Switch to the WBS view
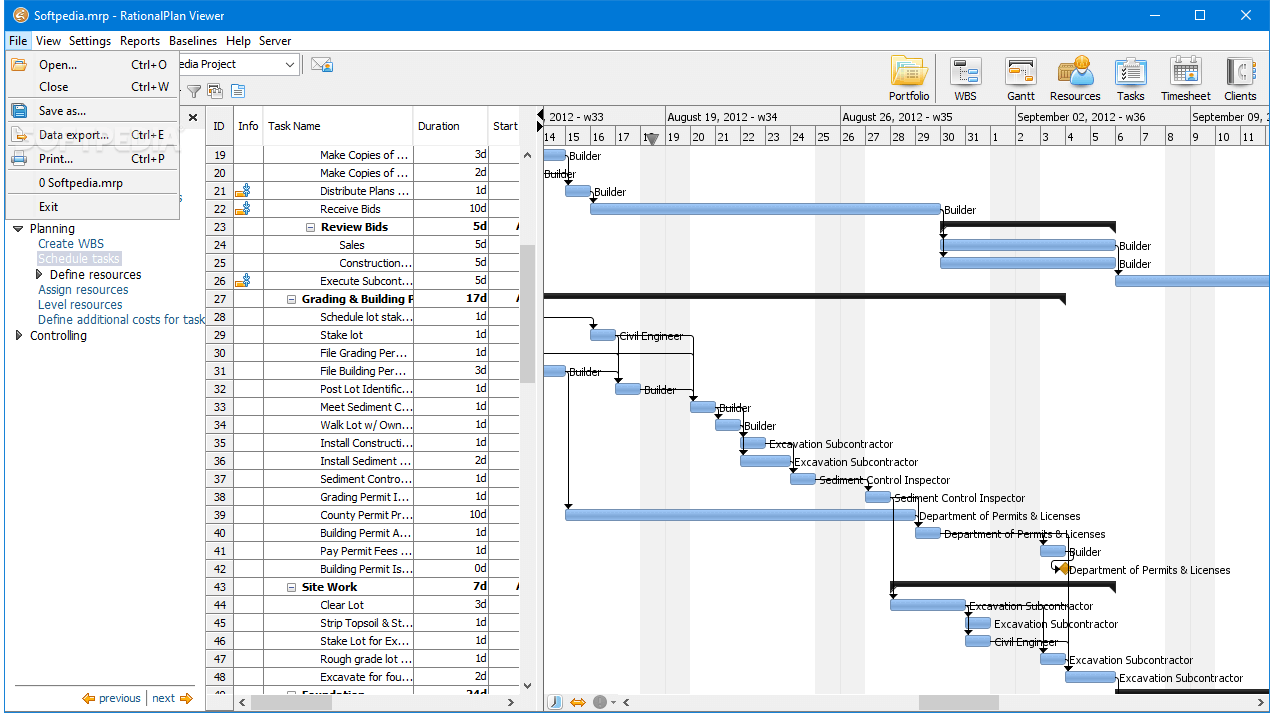The image size is (1270, 713). click(x=965, y=79)
